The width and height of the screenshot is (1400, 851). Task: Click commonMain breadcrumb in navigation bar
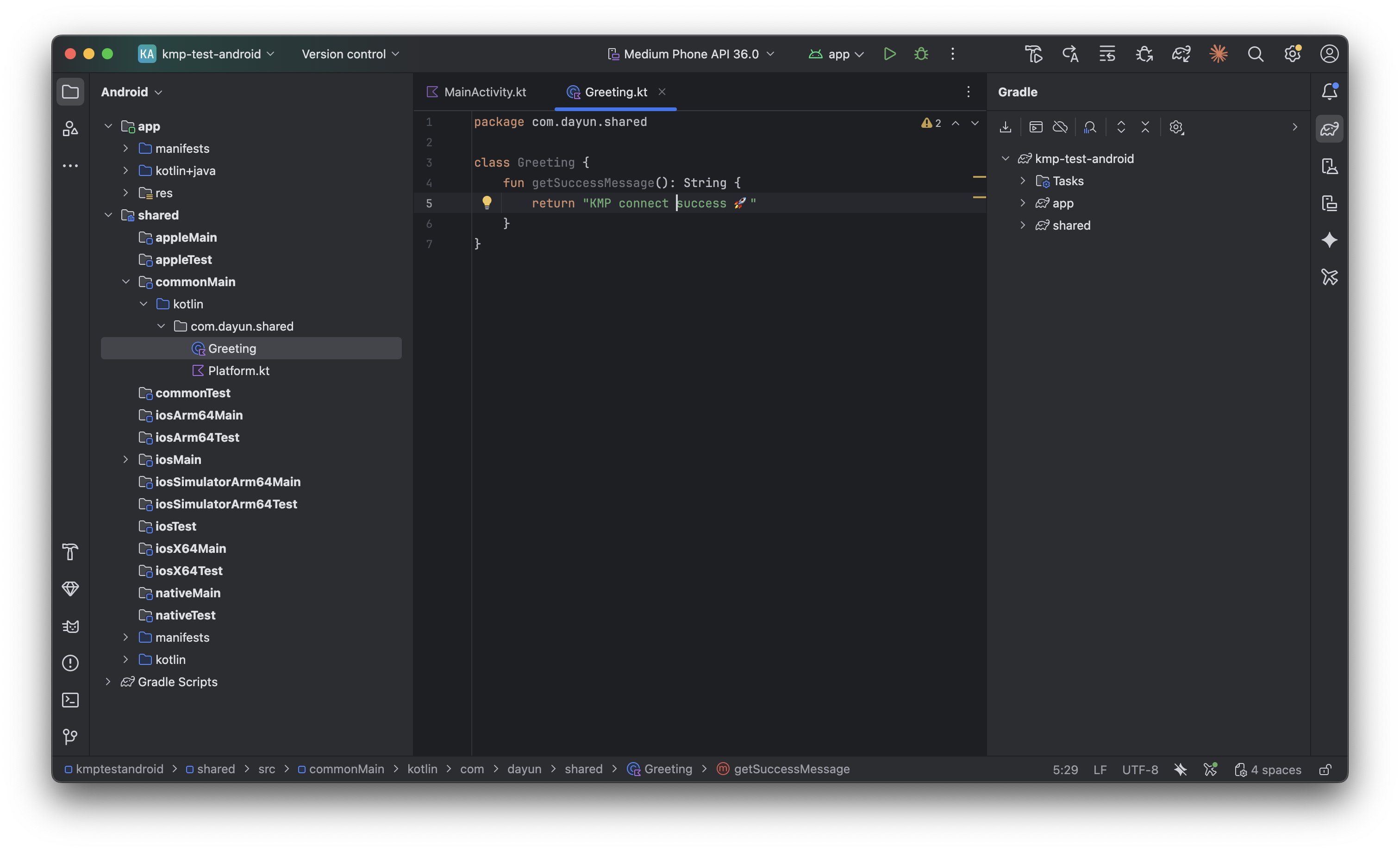(346, 769)
